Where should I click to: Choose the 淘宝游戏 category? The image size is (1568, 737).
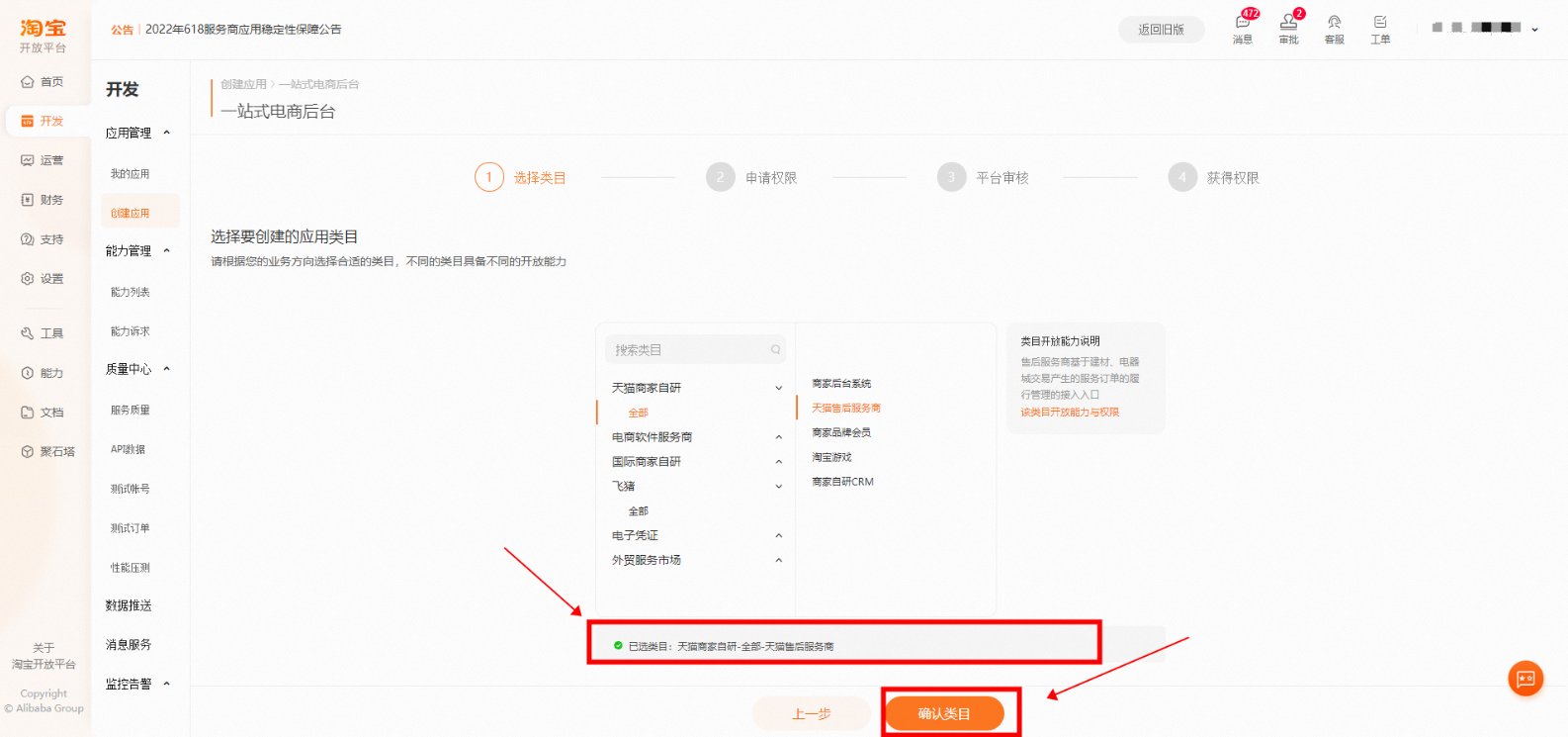[x=831, y=458]
